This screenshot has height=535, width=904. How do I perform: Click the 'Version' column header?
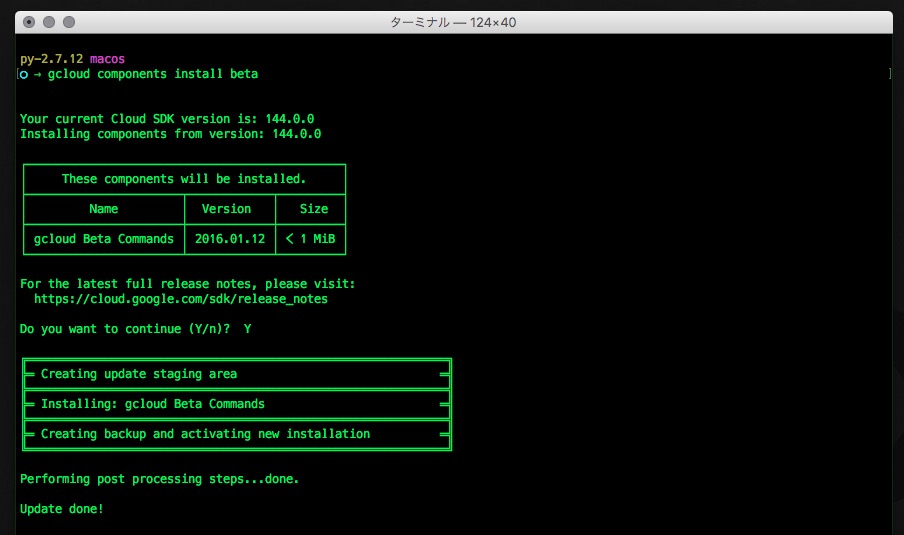227,209
